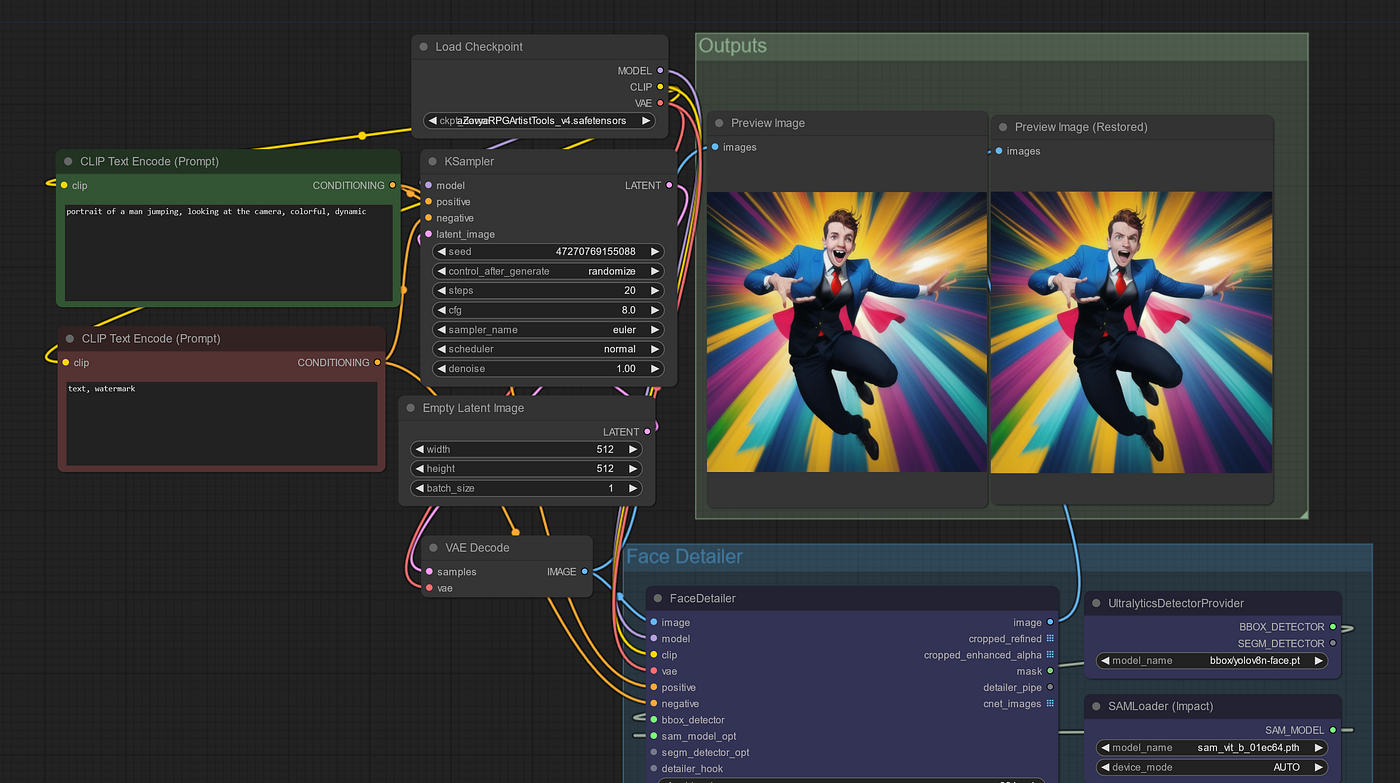Image resolution: width=1400 pixels, height=783 pixels.
Task: Click the SEGM_DETECTOR output socket
Action: pos(1333,643)
